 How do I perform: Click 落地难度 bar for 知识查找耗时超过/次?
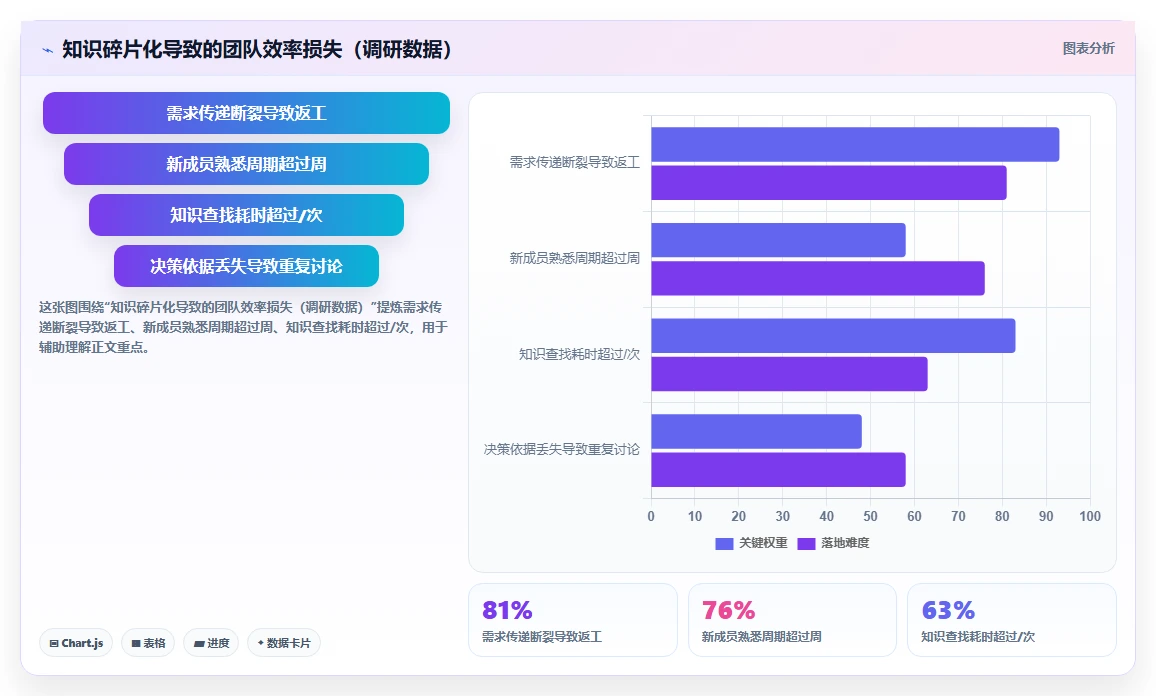(x=789, y=374)
